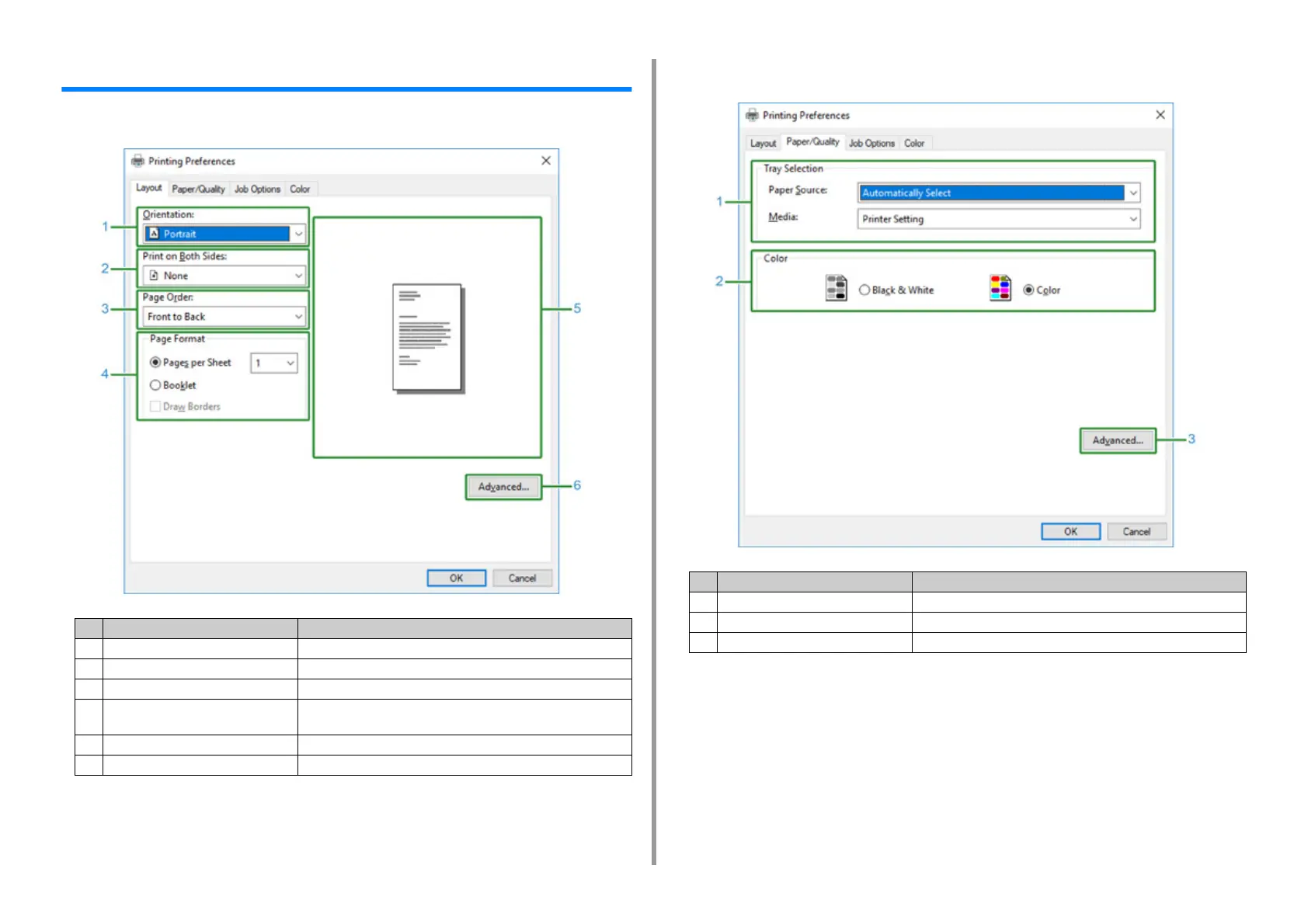Click 'Printing Preferences' title of the Orientation dialog

192,162
